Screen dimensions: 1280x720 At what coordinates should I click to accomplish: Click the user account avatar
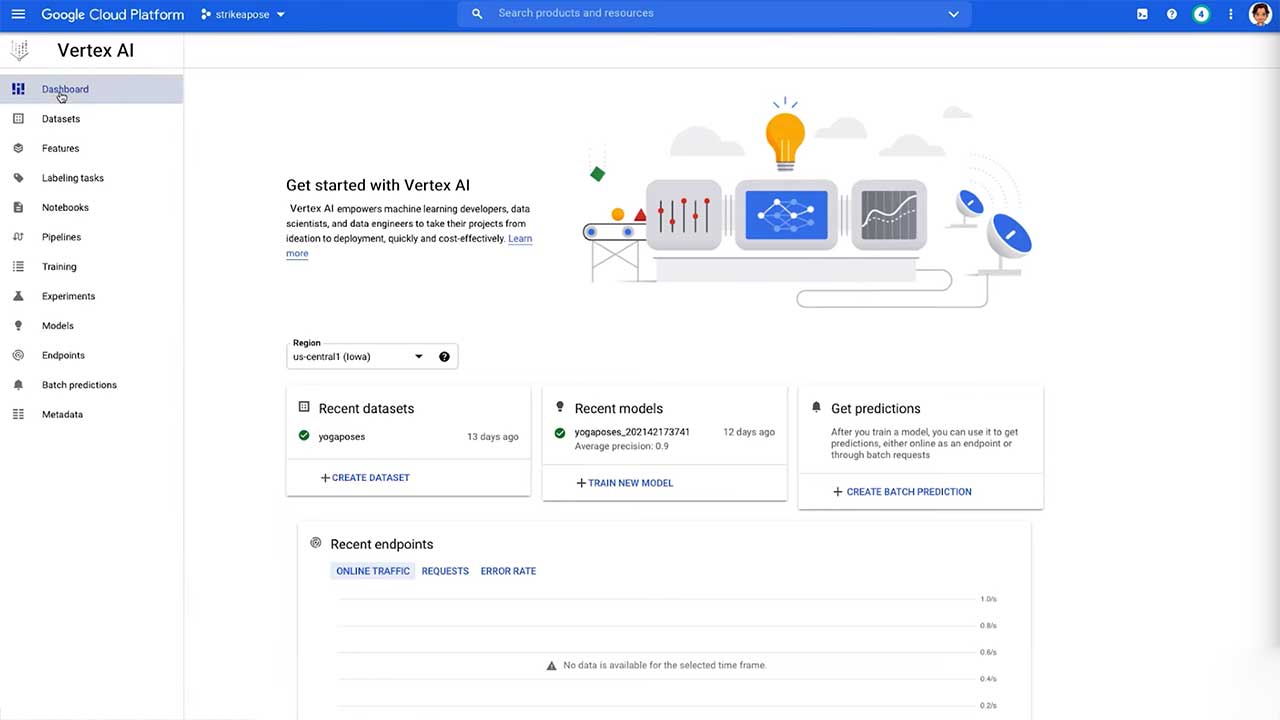coord(1260,14)
